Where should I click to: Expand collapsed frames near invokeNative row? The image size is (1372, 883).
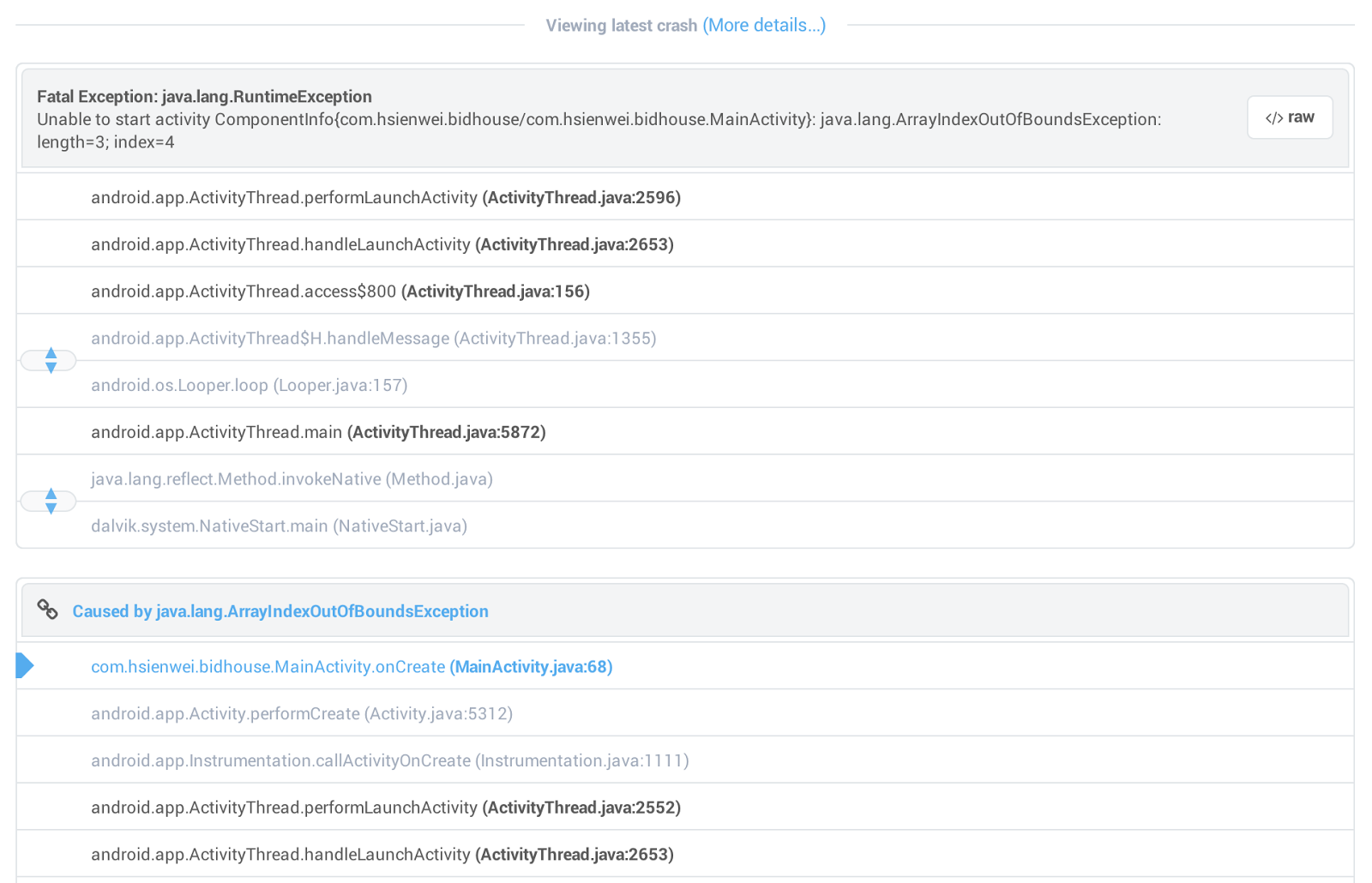[x=49, y=502]
